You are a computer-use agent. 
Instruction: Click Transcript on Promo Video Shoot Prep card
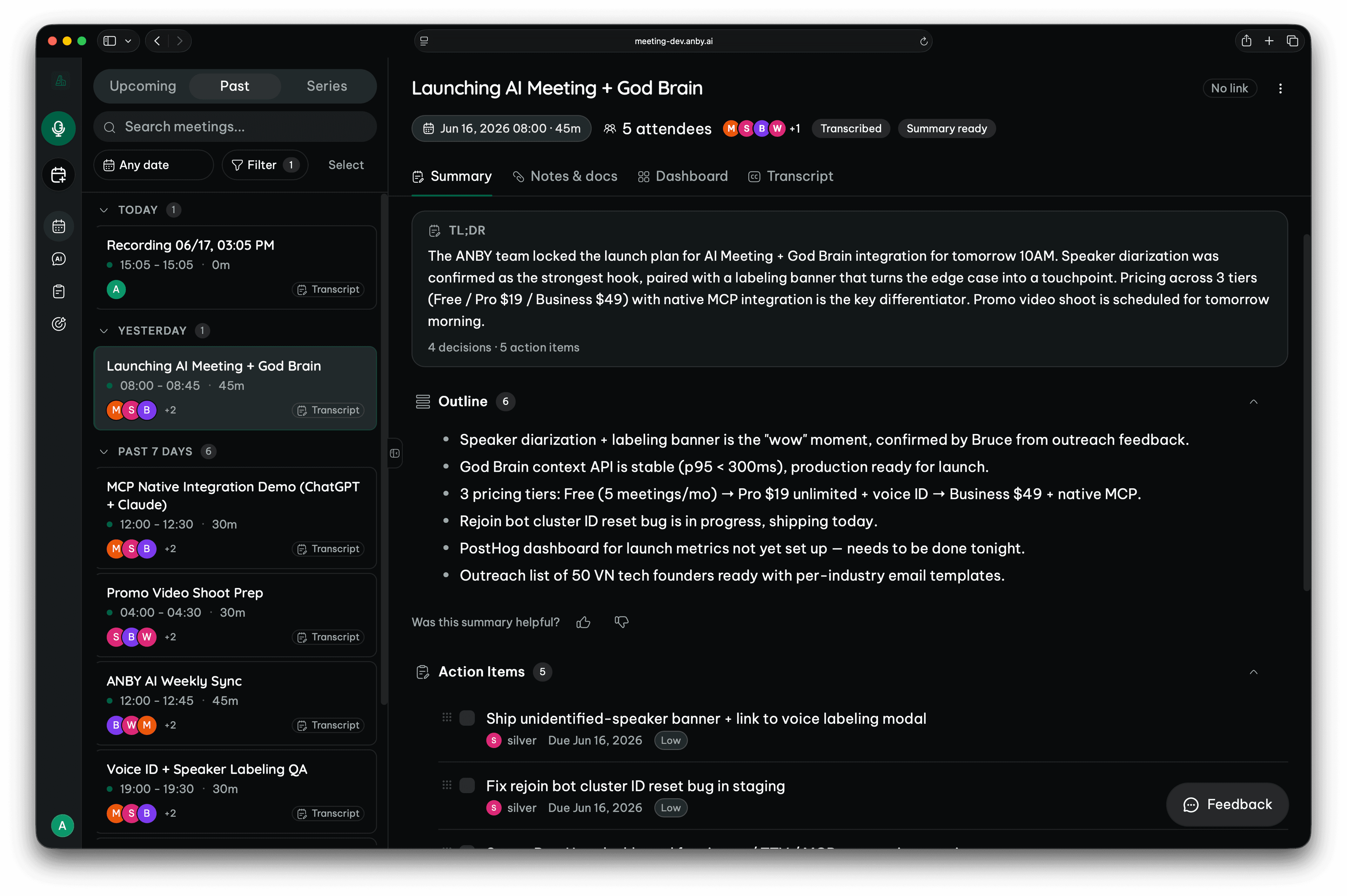click(328, 637)
